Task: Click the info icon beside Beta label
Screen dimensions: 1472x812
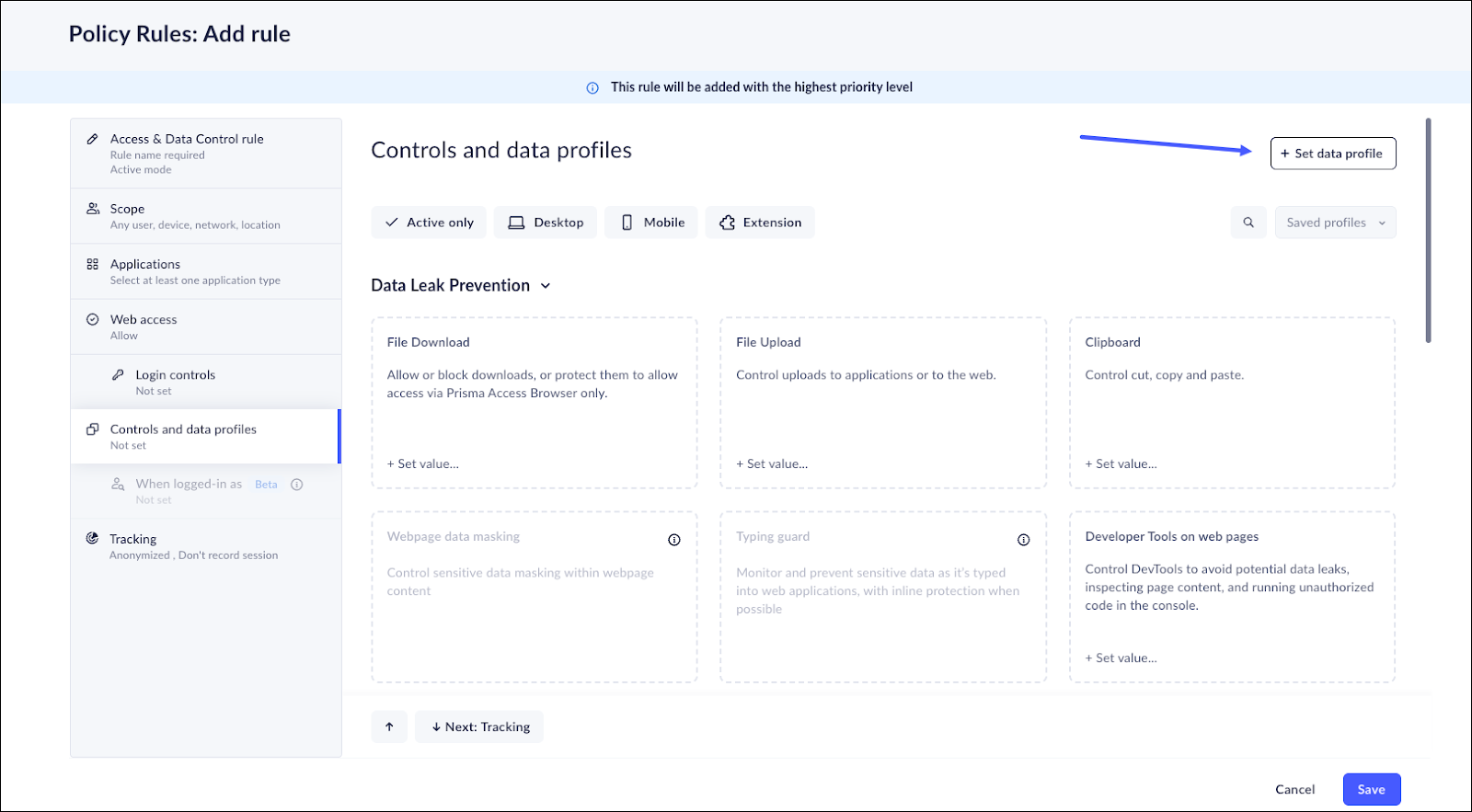Action: [297, 485]
